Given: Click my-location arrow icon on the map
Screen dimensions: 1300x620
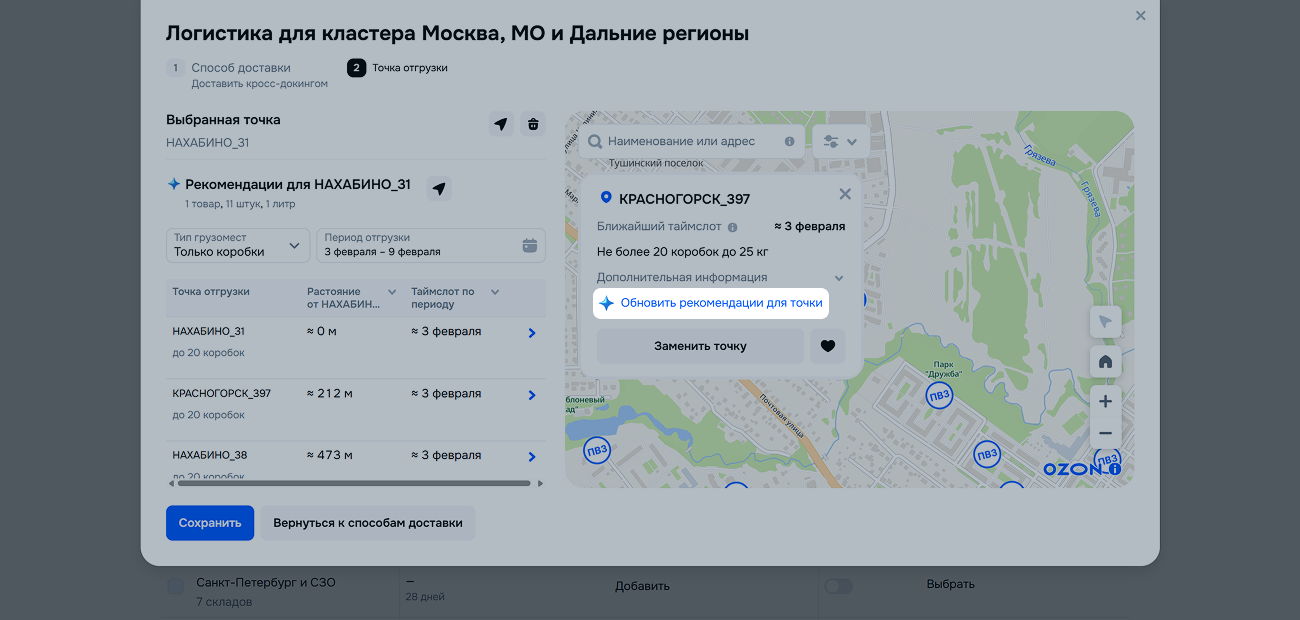Looking at the screenshot, I should (1105, 322).
